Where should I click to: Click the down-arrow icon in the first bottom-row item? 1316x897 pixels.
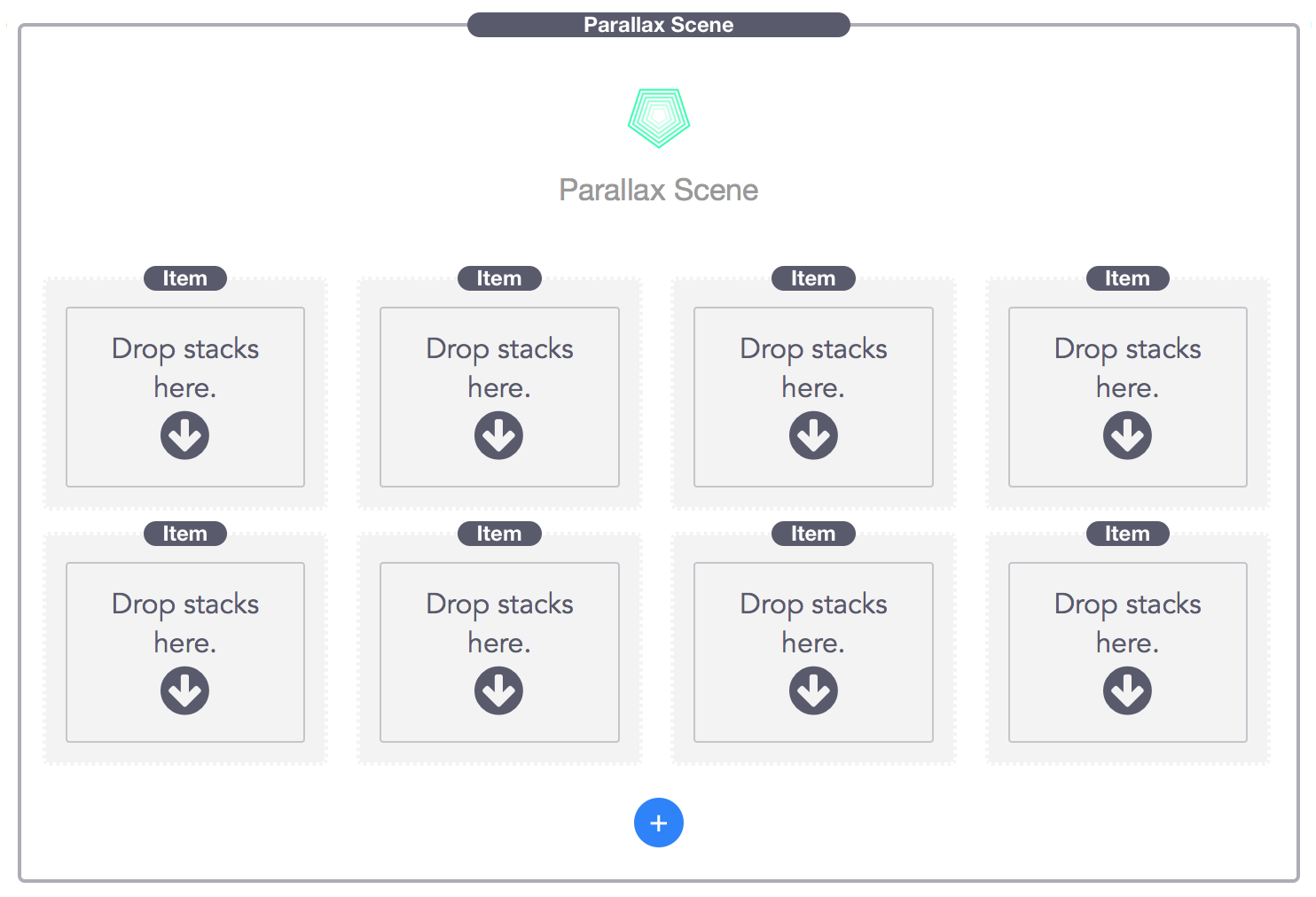(184, 690)
